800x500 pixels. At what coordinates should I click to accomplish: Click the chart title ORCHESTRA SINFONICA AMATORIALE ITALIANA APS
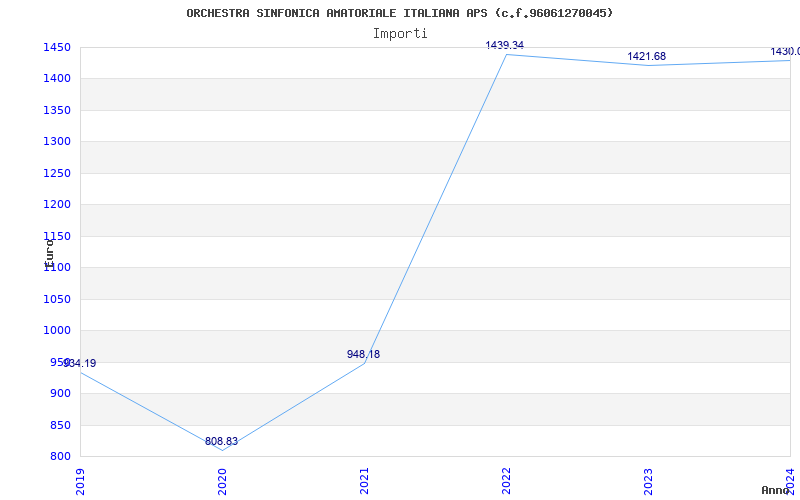coord(399,13)
